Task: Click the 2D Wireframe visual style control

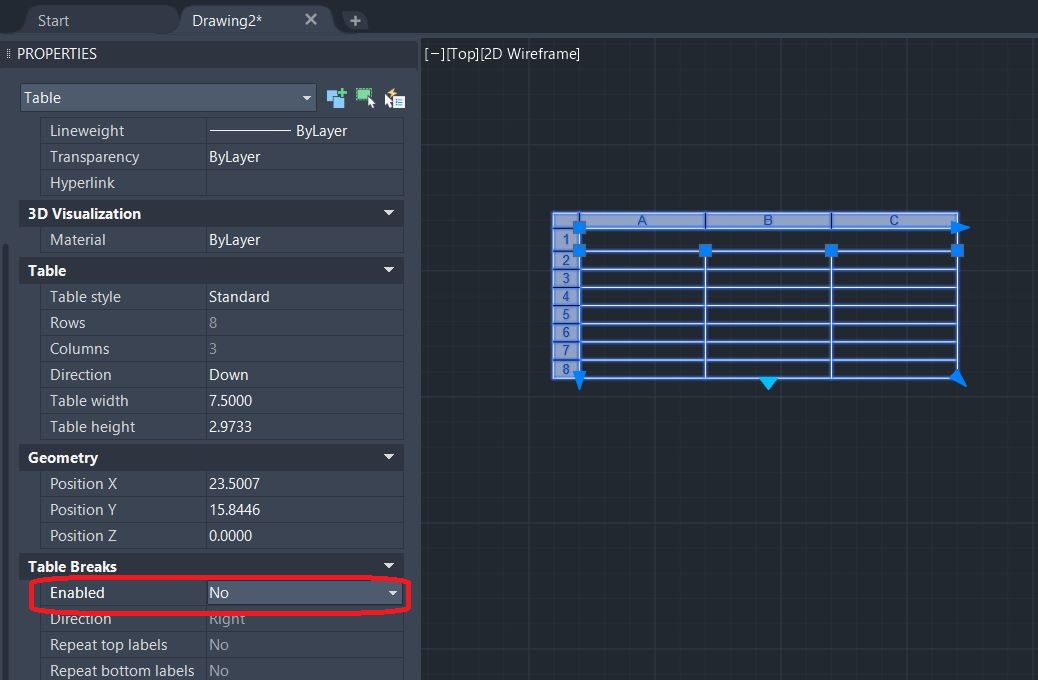Action: tap(531, 54)
